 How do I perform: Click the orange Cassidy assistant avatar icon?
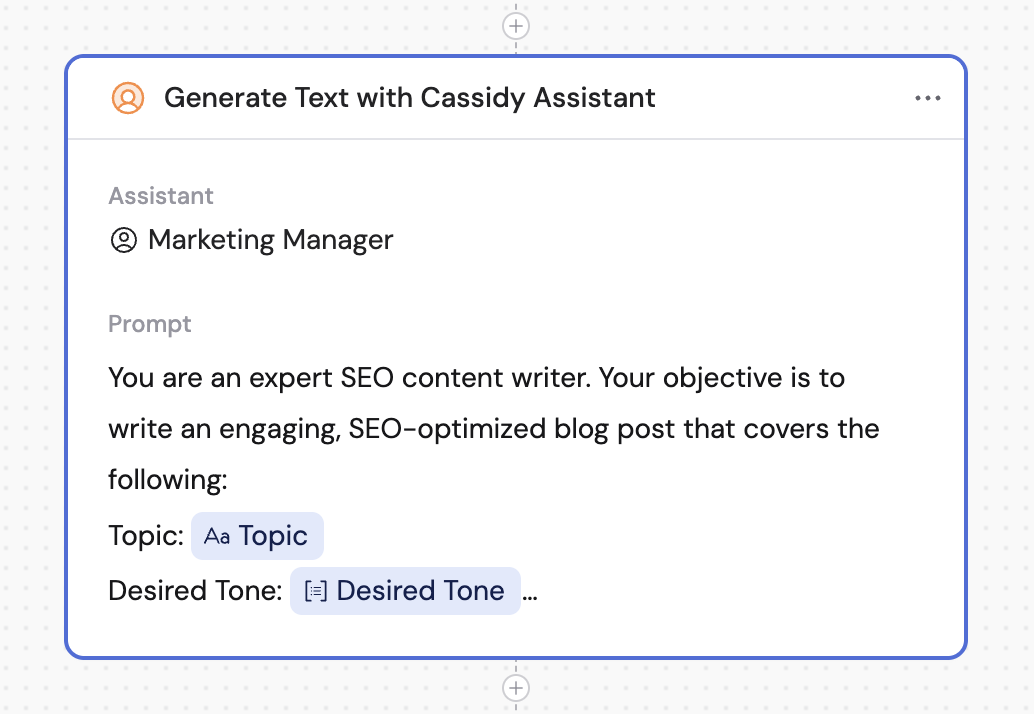pos(128,98)
